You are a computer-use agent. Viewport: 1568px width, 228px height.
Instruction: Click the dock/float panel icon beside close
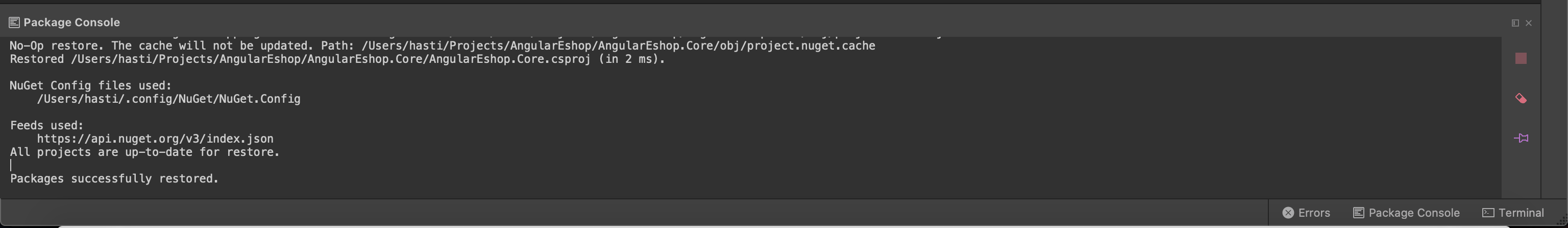tap(1515, 23)
